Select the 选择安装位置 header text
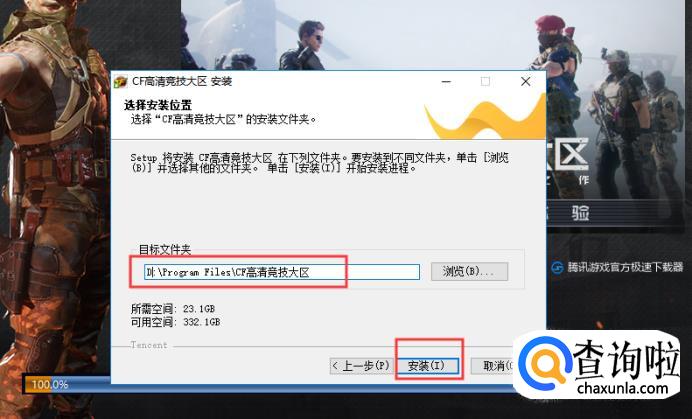 click(158, 105)
